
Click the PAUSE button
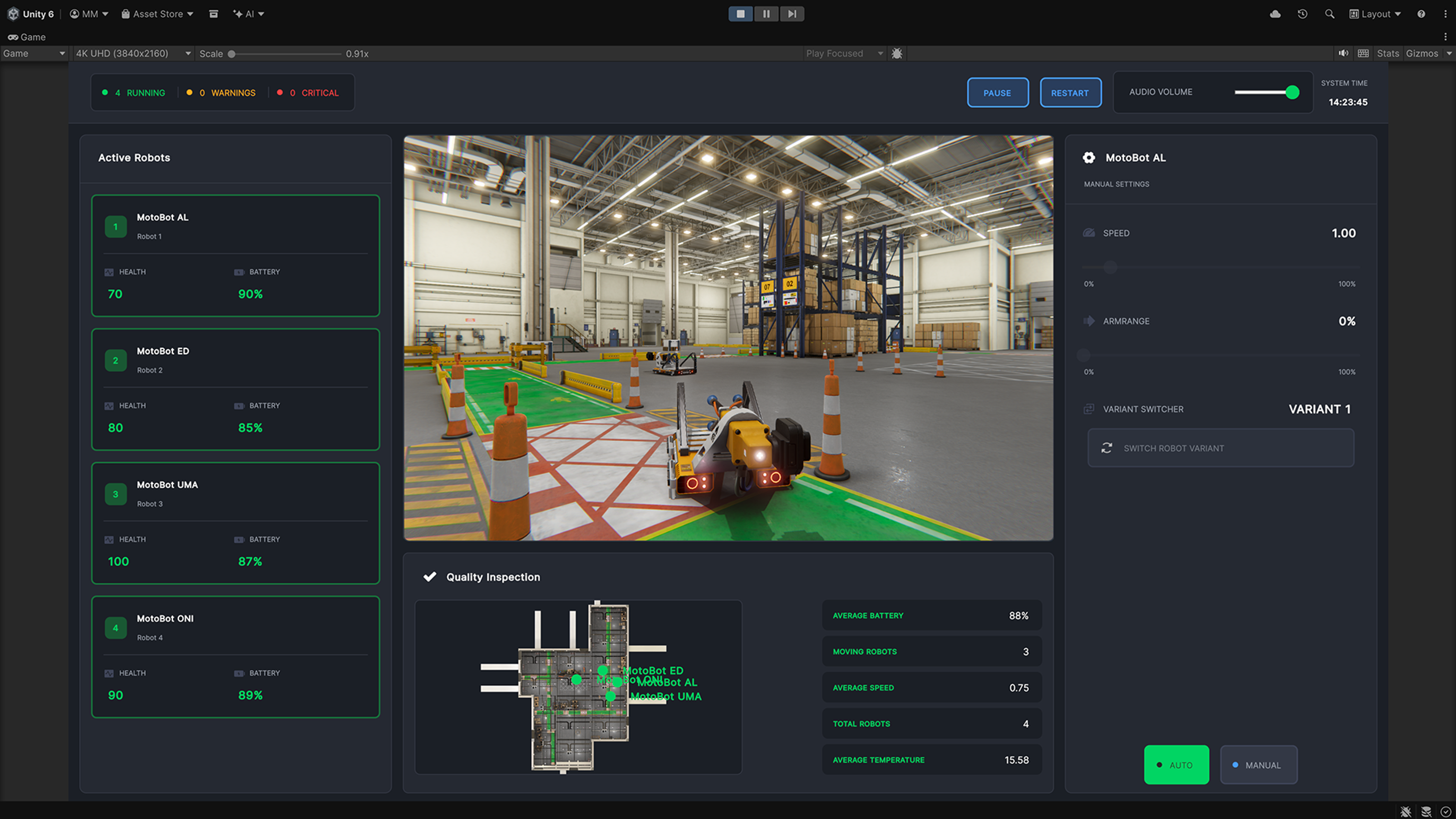click(998, 93)
